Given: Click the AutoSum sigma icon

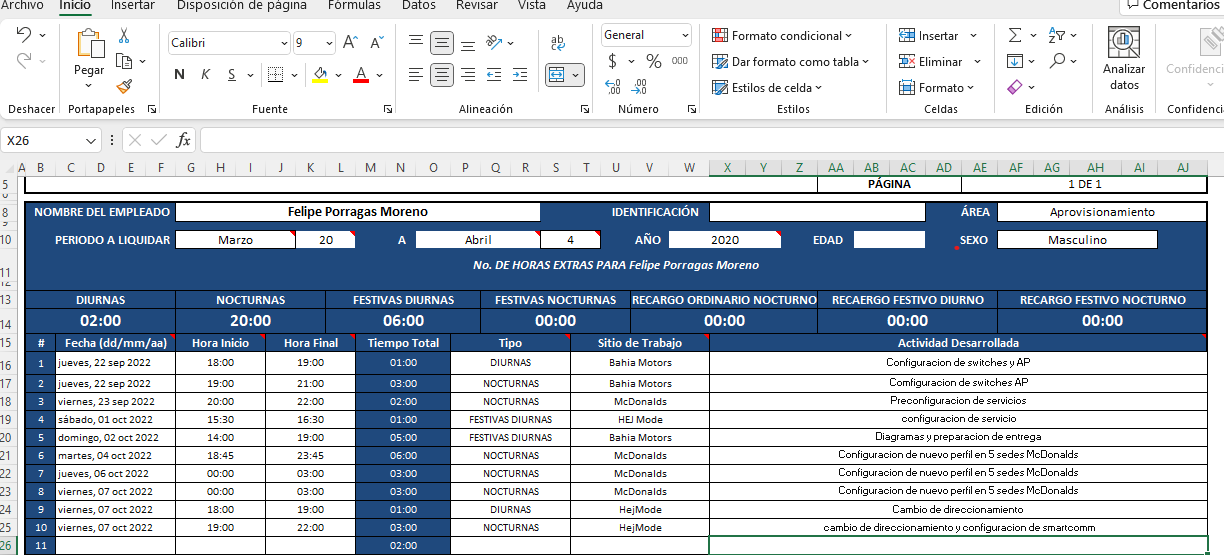Looking at the screenshot, I should [1015, 35].
